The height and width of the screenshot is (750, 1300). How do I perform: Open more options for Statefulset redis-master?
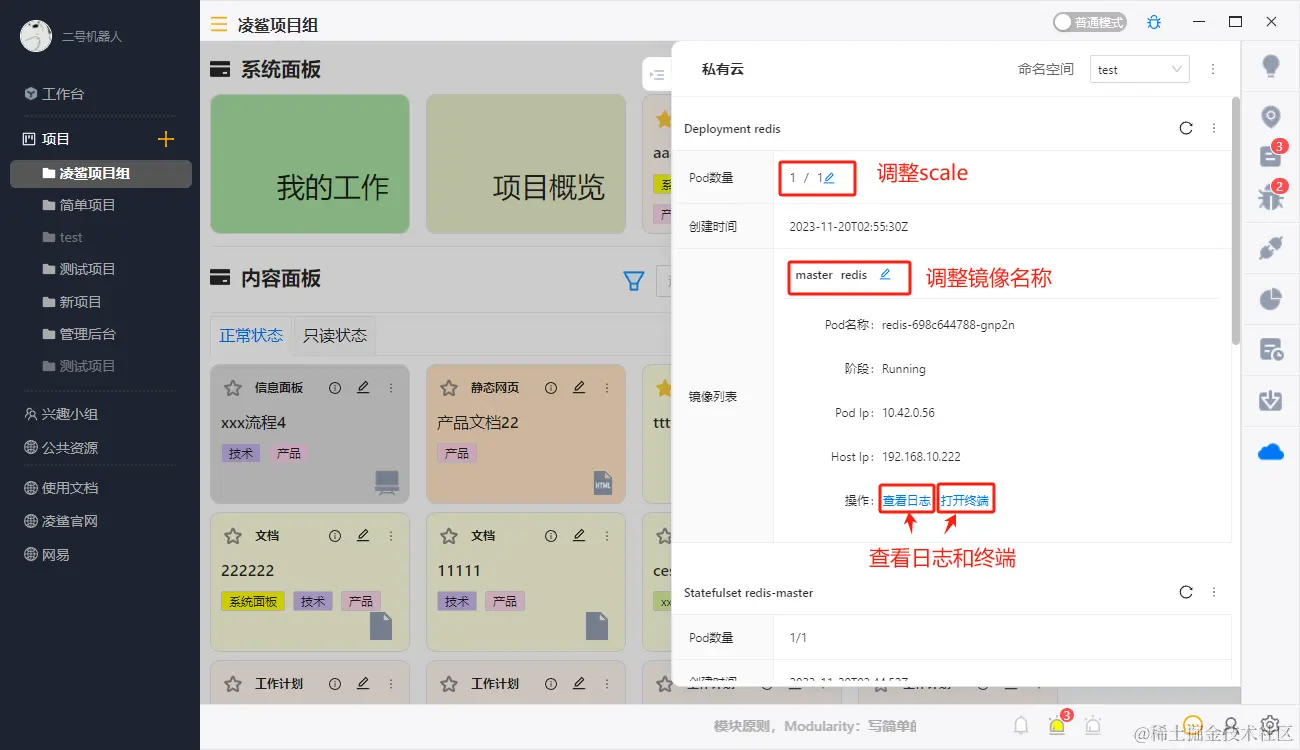[x=1214, y=592]
